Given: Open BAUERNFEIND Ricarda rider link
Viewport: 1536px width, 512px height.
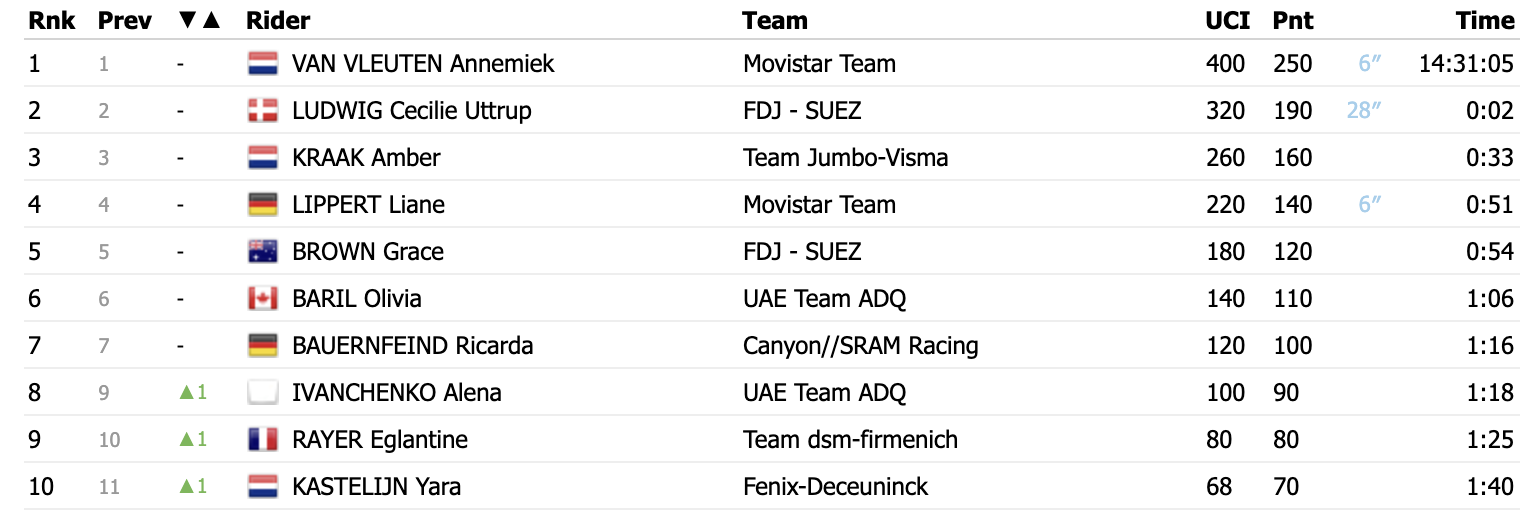Looking at the screenshot, I should tap(413, 346).
